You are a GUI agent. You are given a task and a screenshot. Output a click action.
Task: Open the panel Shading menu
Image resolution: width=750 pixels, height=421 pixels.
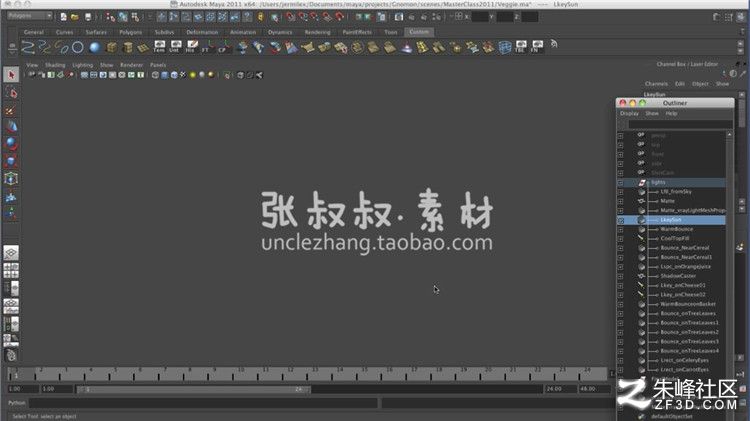(55, 65)
